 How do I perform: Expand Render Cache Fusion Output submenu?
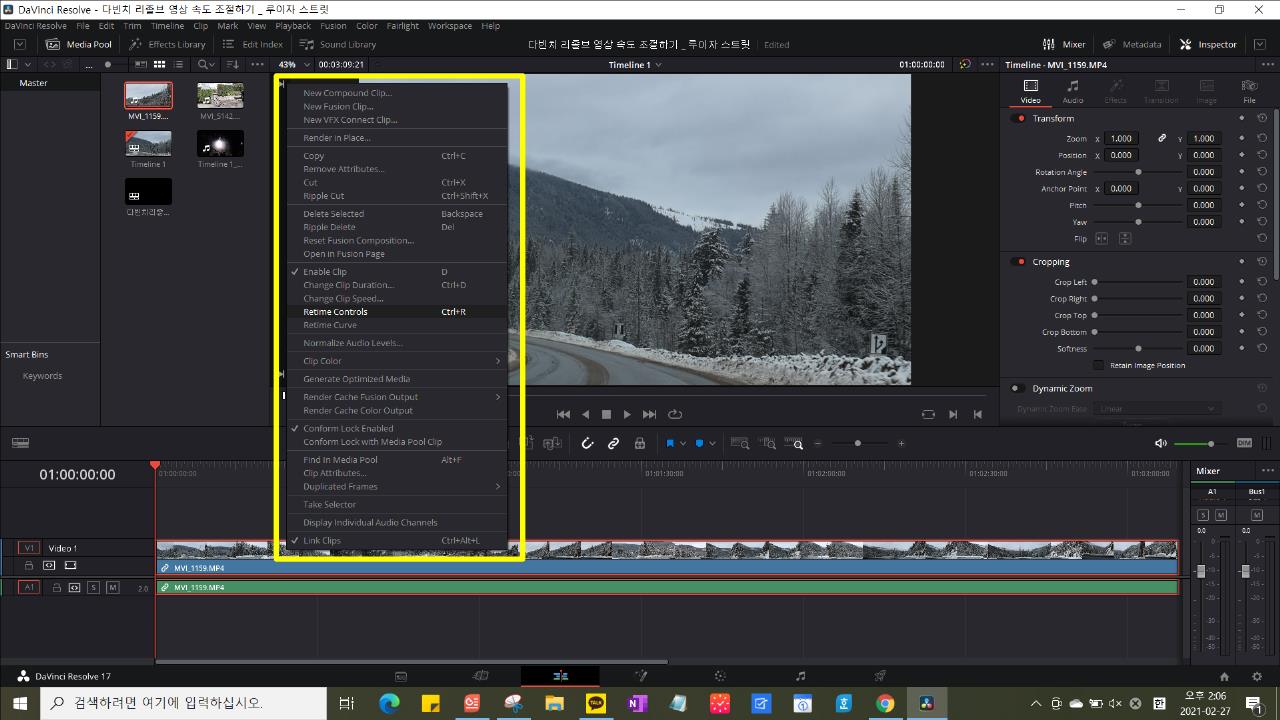pos(398,397)
